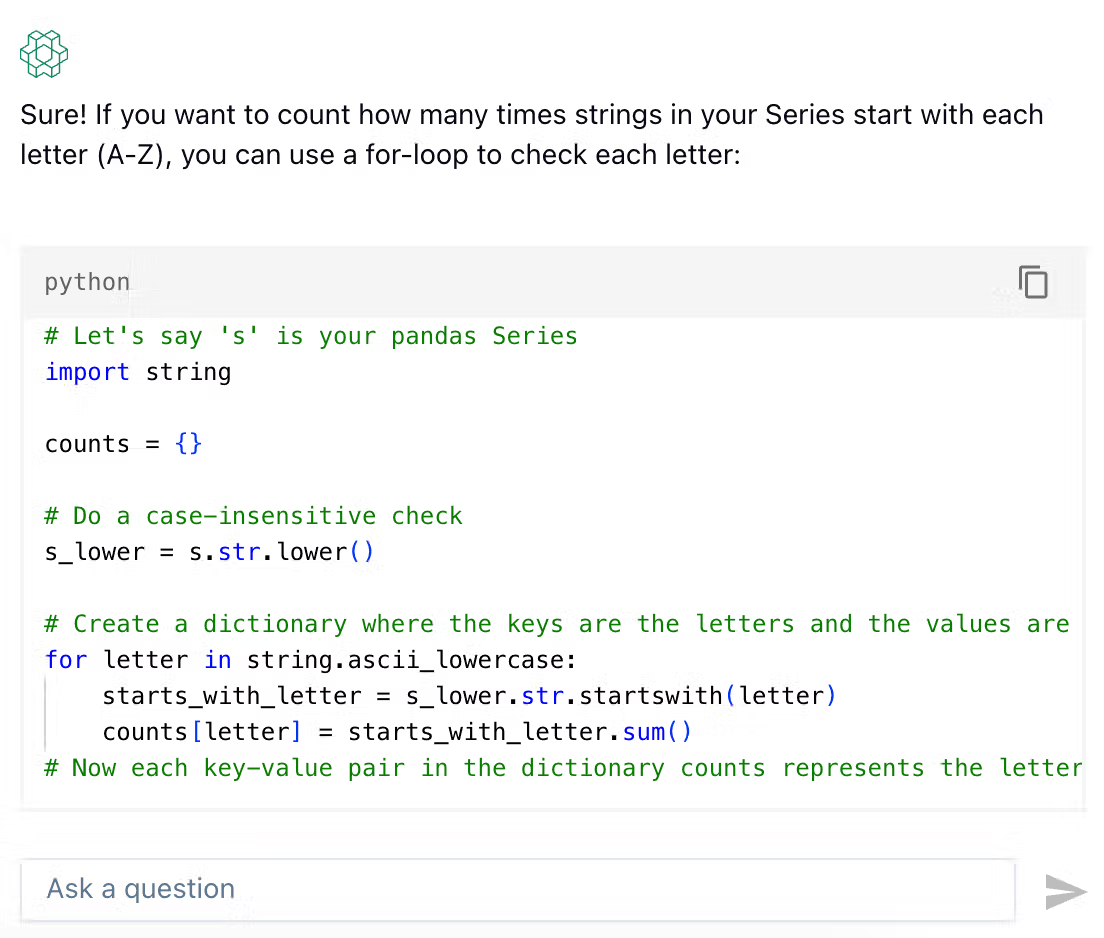This screenshot has width=1104, height=938.
Task: Click the counts = {} line
Action: click(x=123, y=444)
